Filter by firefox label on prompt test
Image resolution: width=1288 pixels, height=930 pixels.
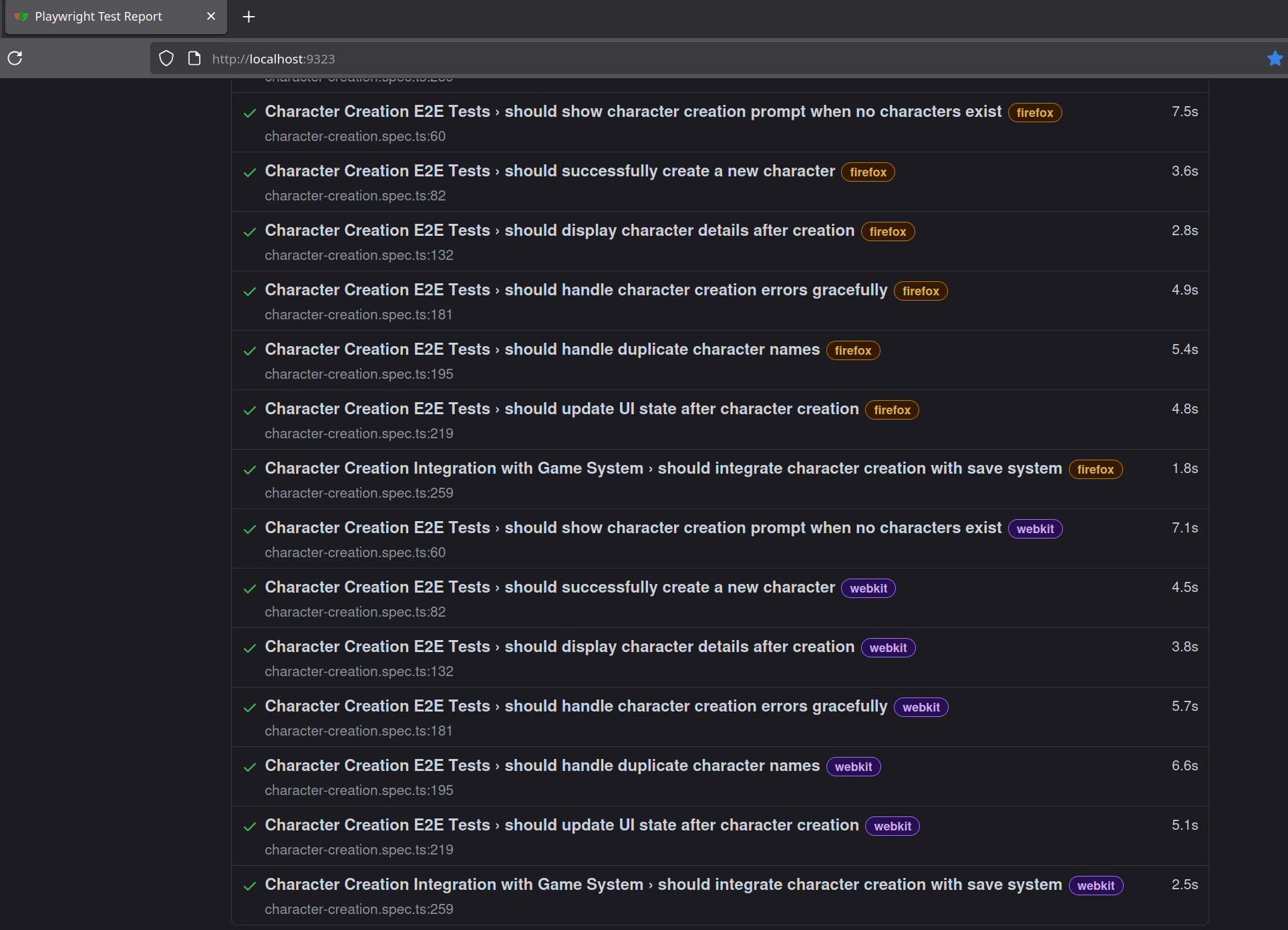tap(1034, 112)
